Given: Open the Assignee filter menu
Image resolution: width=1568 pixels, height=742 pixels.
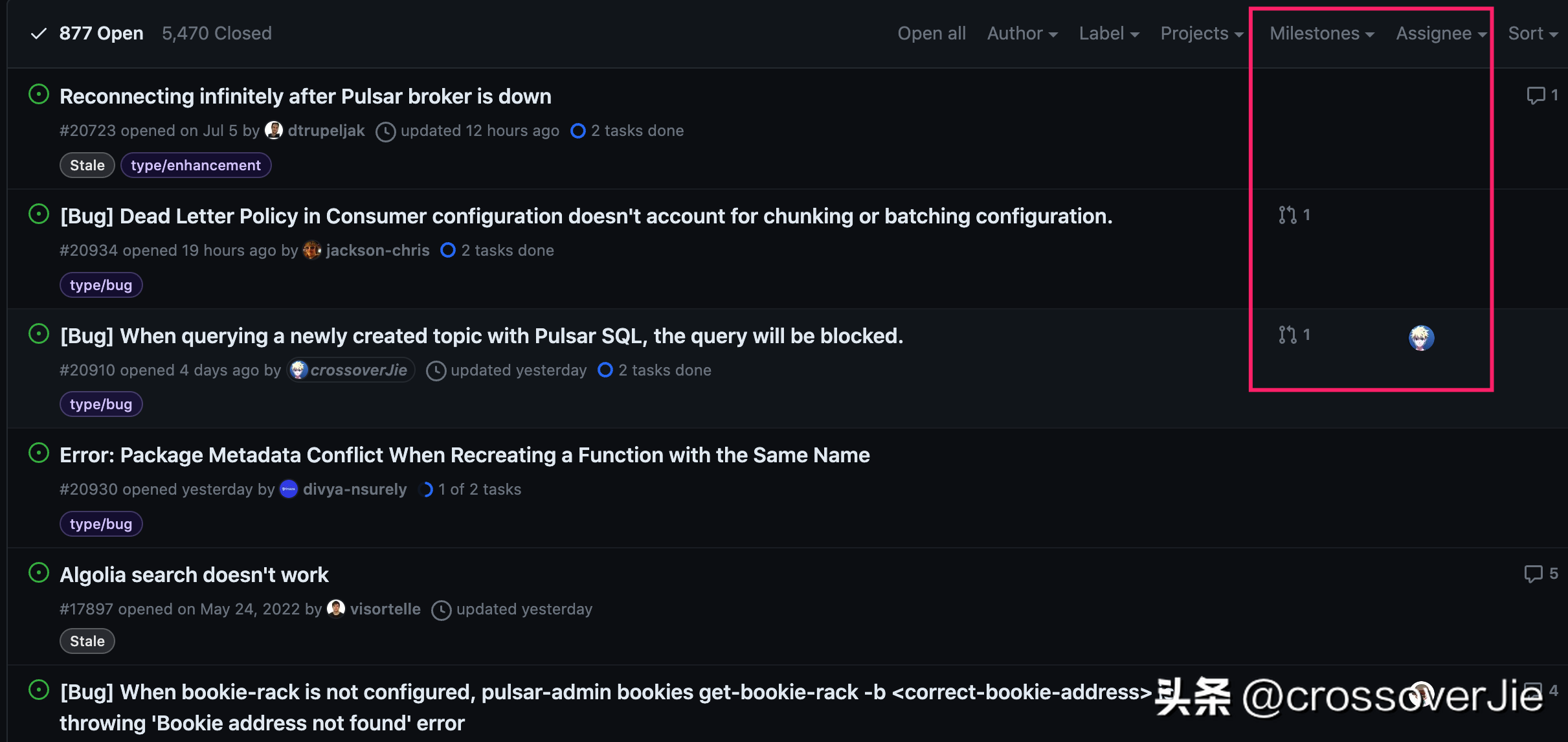Looking at the screenshot, I should click(1441, 33).
